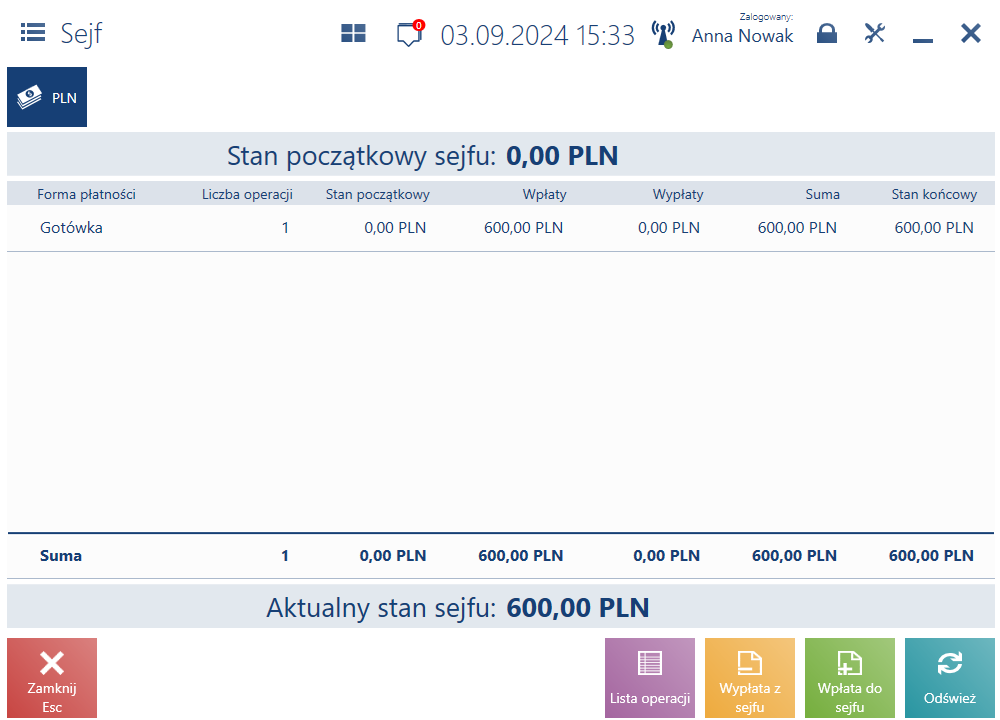Open the hamburger list menu icon
The height and width of the screenshot is (720, 1000).
[33, 32]
